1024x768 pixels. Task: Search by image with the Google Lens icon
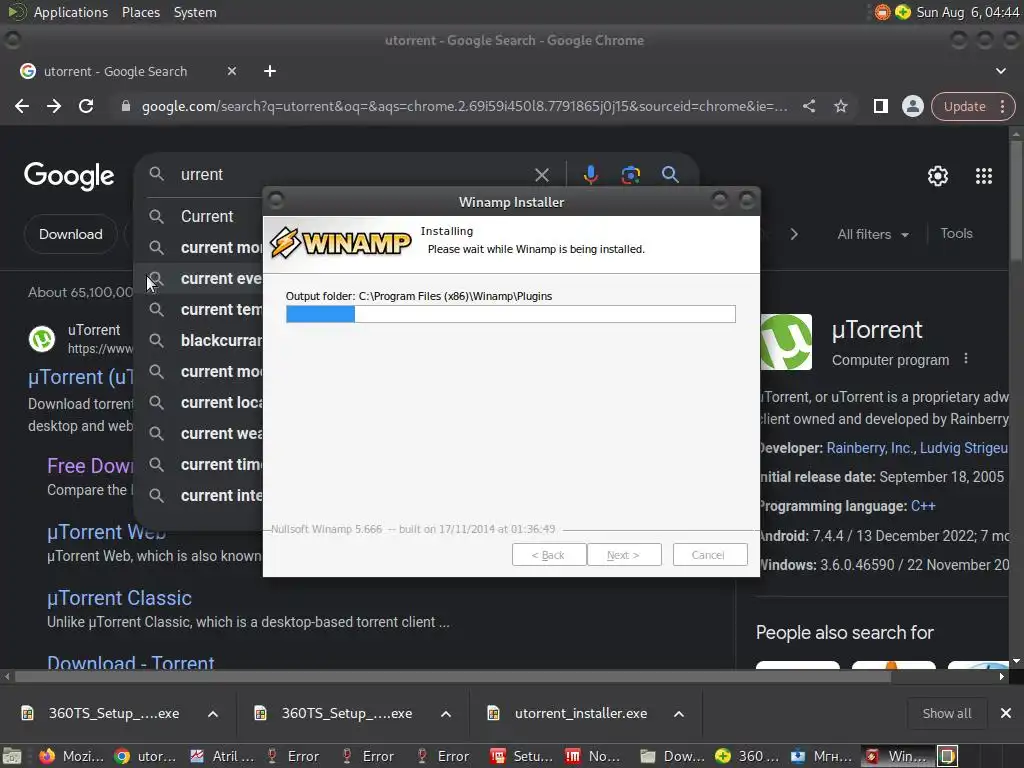631,175
